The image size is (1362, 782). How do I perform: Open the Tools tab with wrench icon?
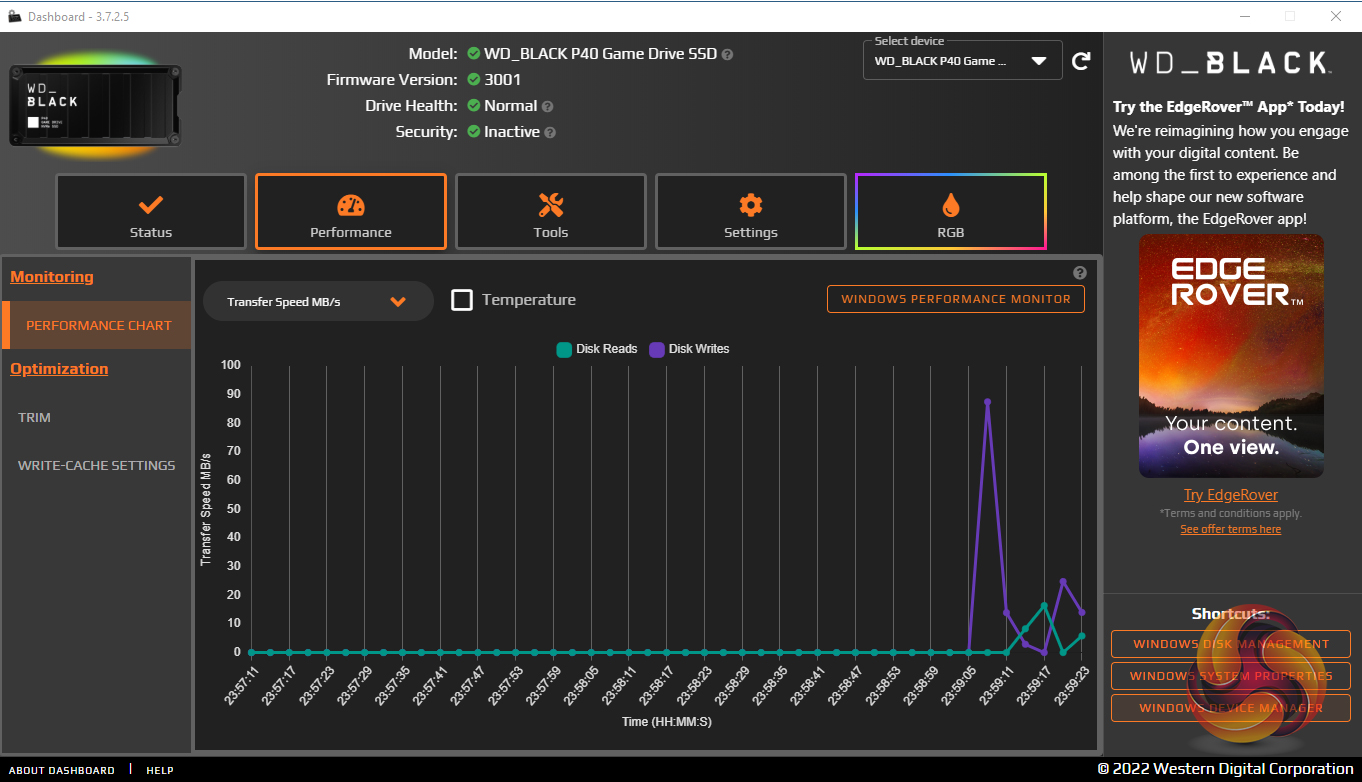coord(551,212)
